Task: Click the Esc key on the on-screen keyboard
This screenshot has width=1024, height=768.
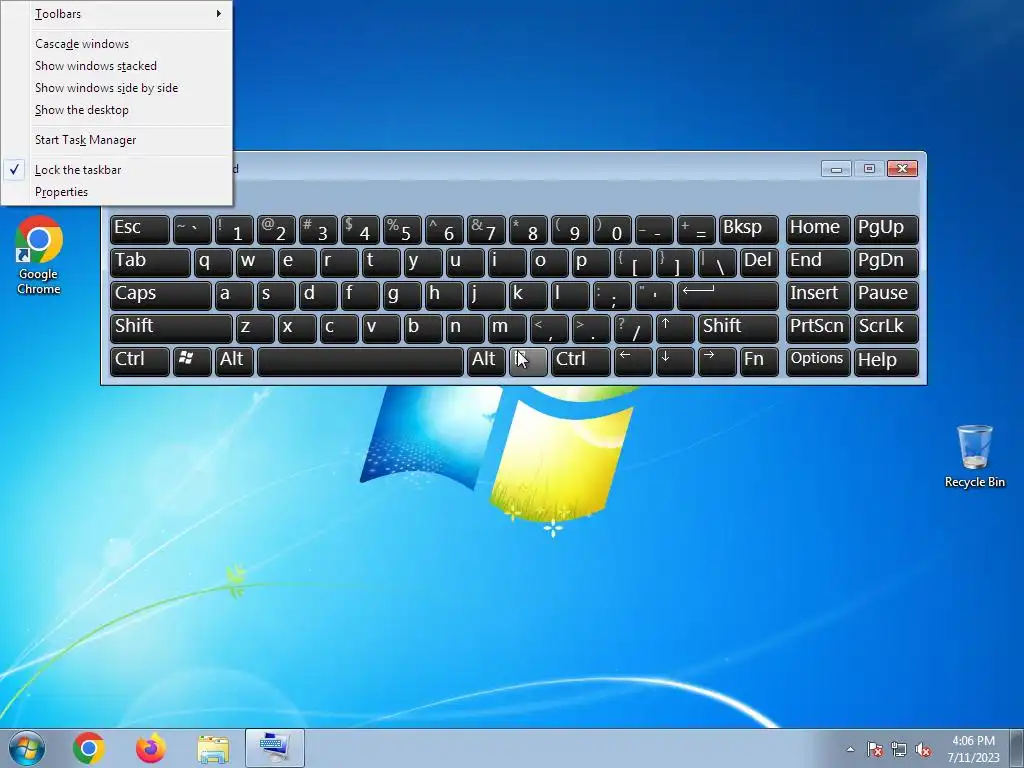Action: coord(140,230)
